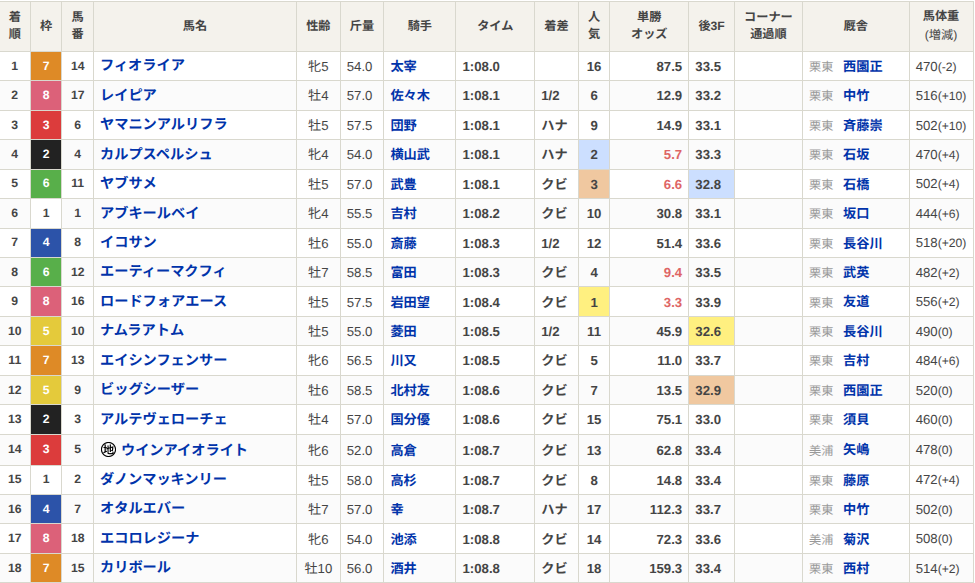Select jockey 武豊 link
This screenshot has width=975, height=583.
click(404, 184)
